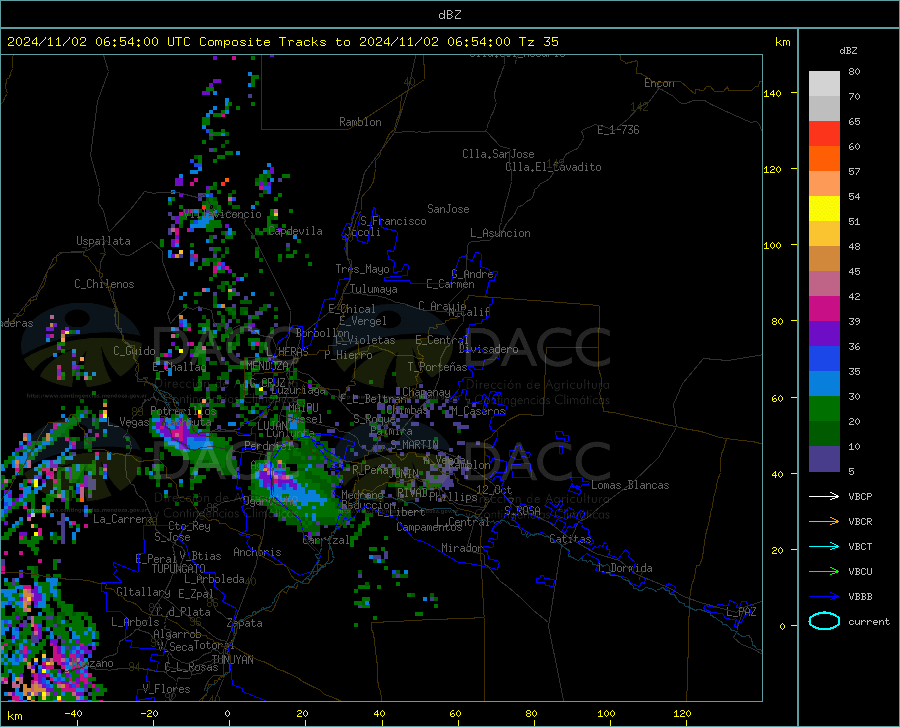Select the green 30 dBZ color swatch
This screenshot has height=727, width=900.
click(824, 409)
